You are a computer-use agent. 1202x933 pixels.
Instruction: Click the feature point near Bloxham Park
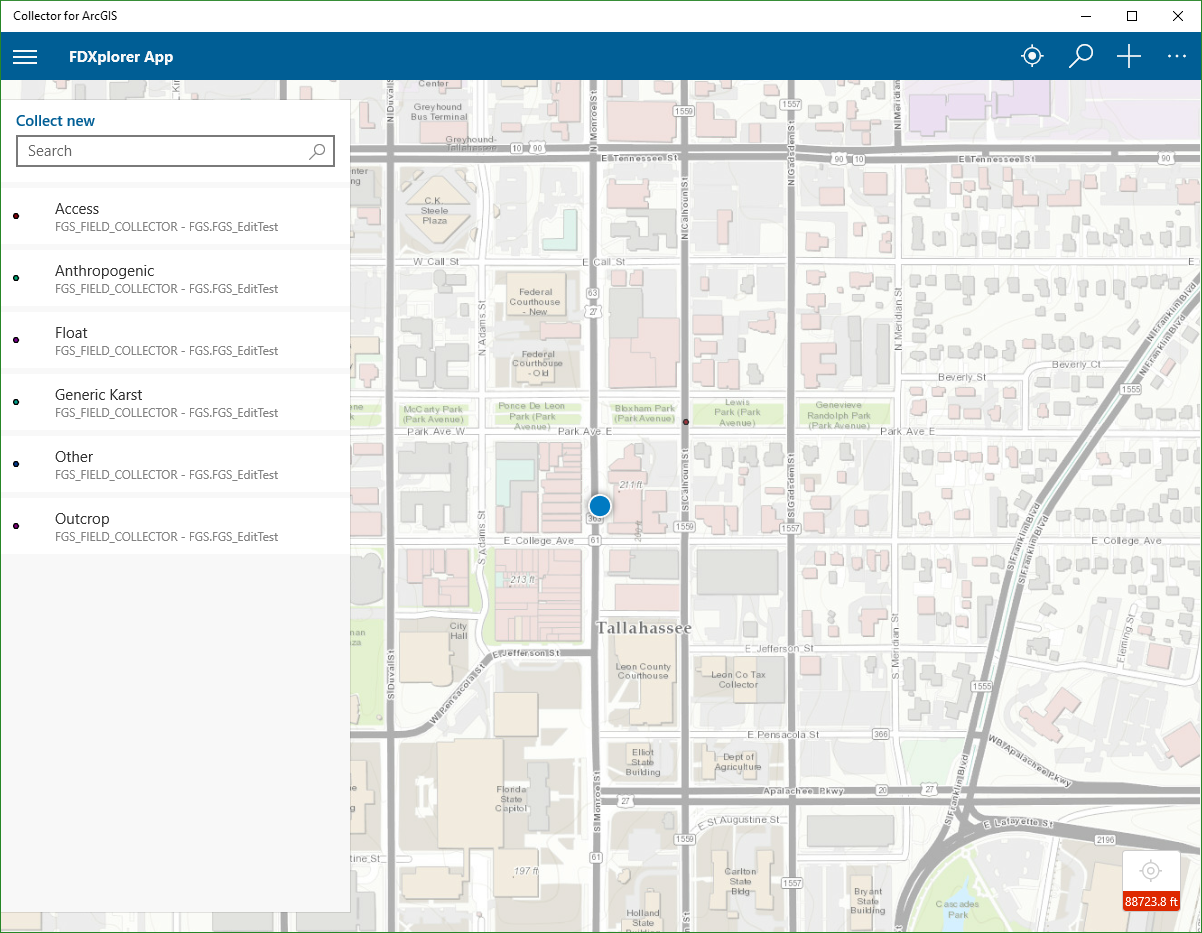coord(686,422)
